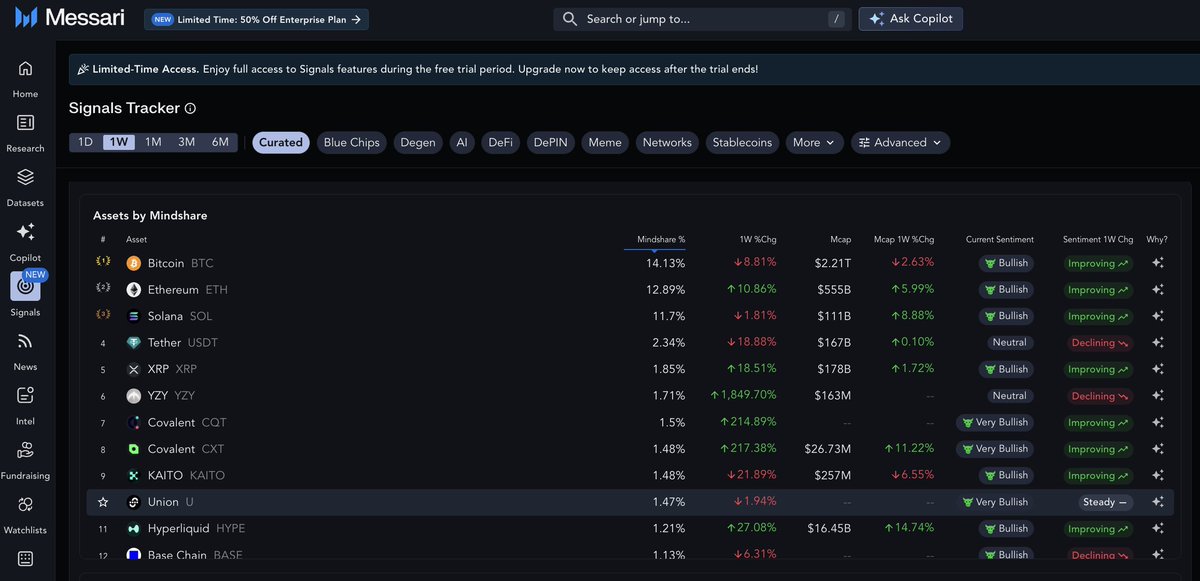Sort by the Sentiment 1W Chg column
Screen dimensions: 1200x581
pyautogui.click(x=1098, y=240)
